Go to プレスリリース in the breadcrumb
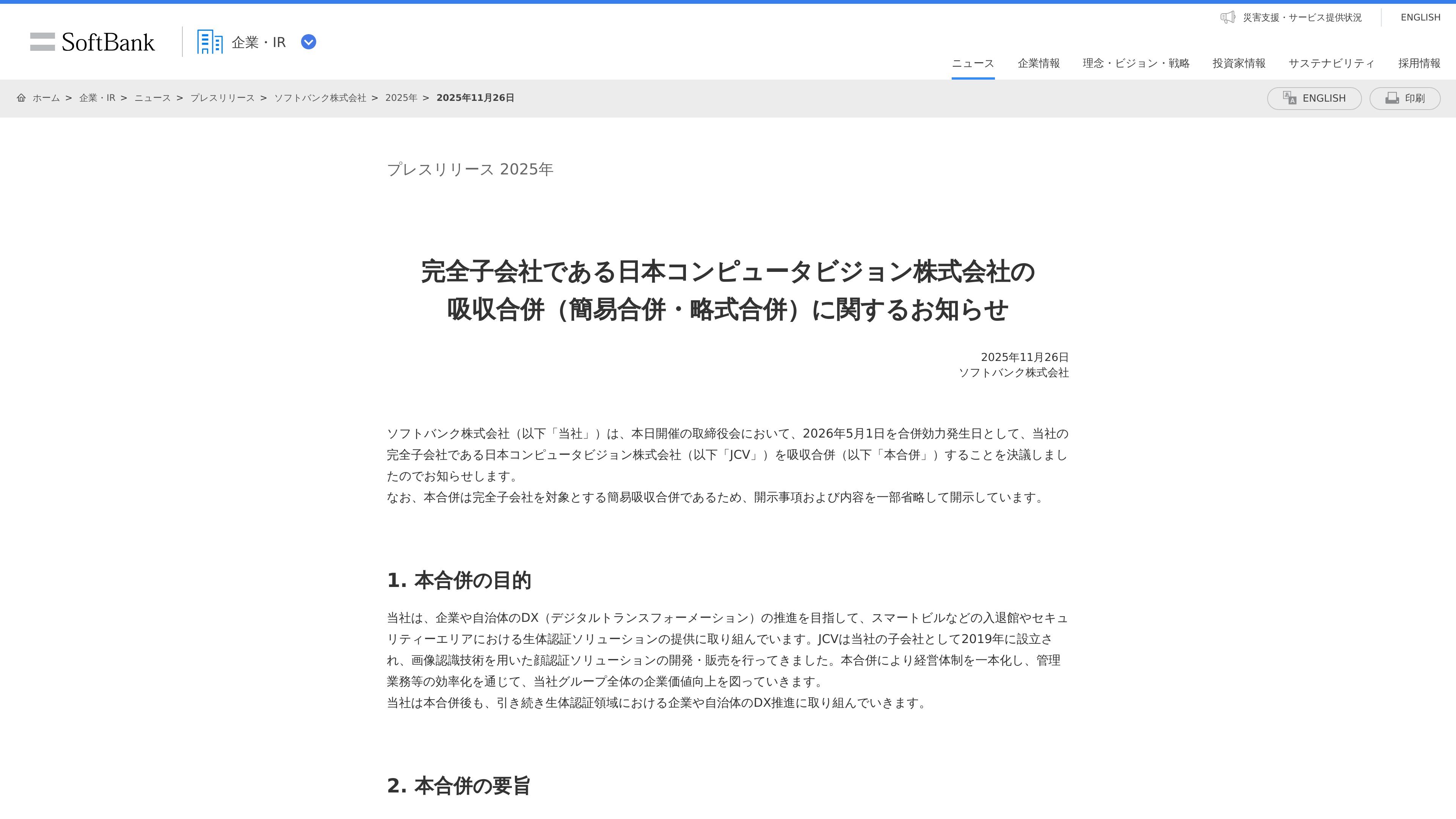 pyautogui.click(x=223, y=98)
